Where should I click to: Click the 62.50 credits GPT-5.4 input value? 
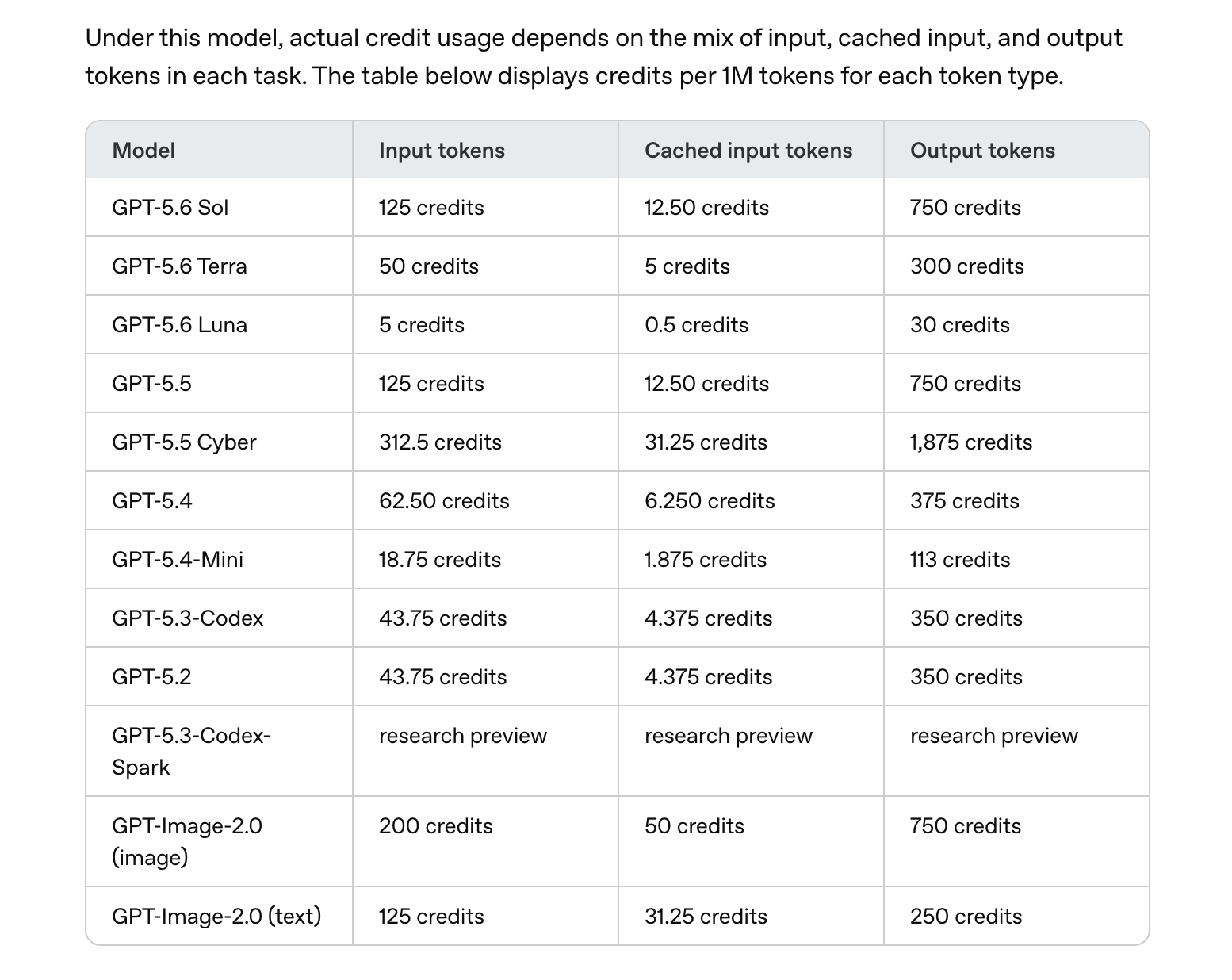pos(444,501)
